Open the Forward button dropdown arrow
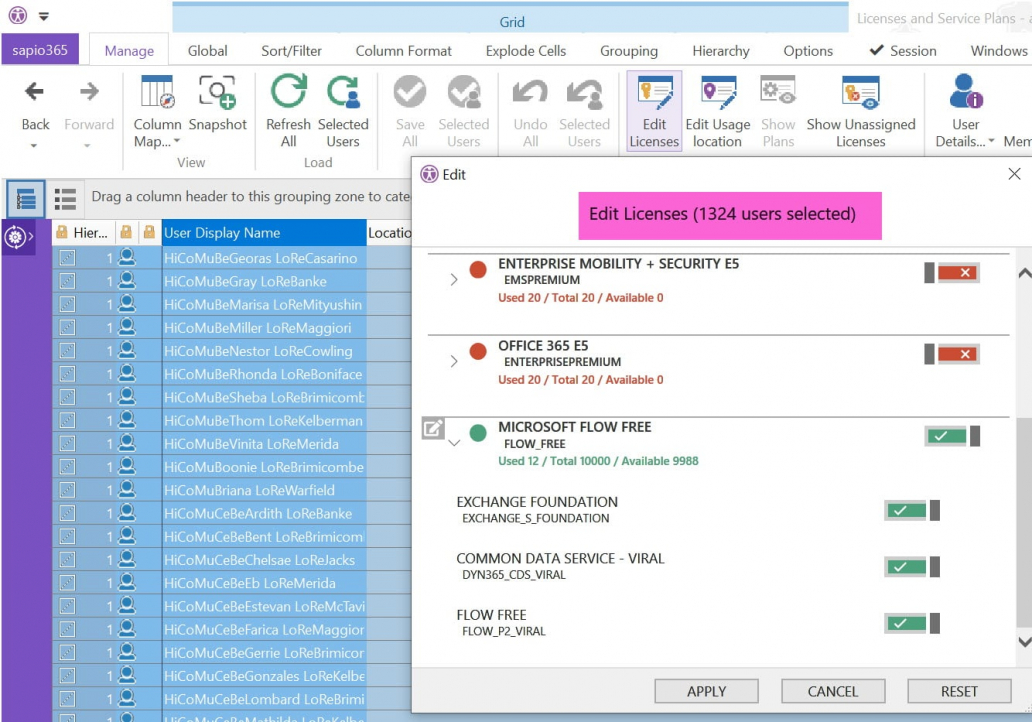 [x=88, y=145]
